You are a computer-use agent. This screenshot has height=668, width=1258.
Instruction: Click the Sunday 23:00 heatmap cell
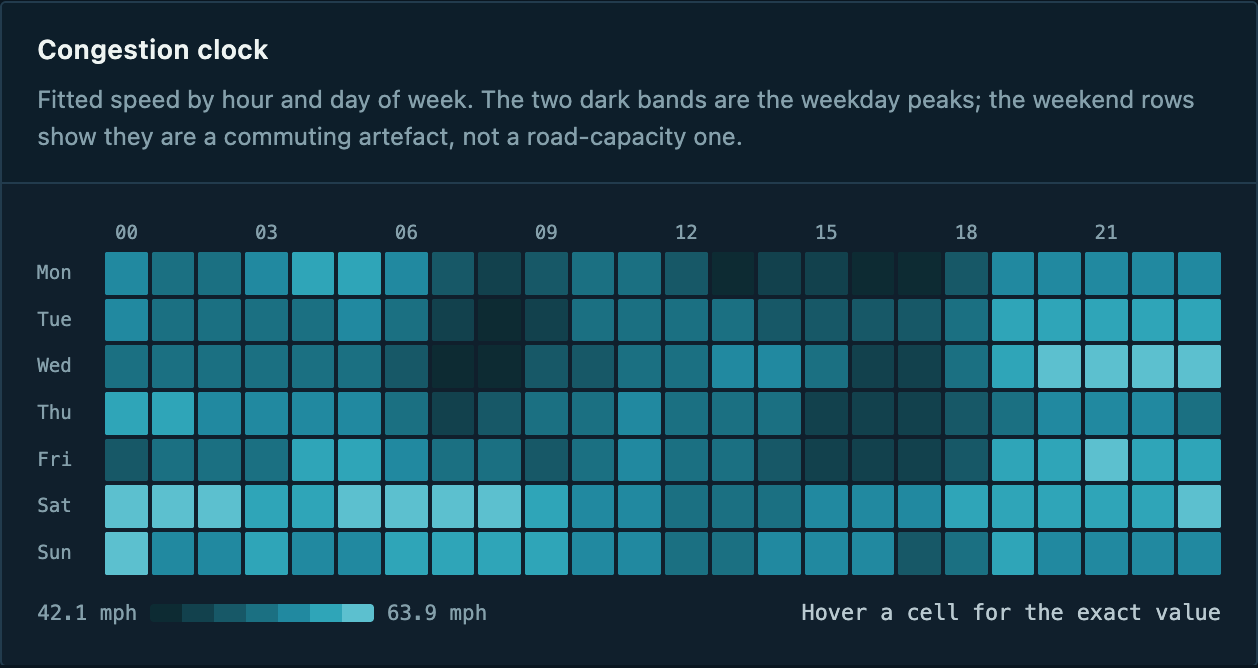point(1199,553)
